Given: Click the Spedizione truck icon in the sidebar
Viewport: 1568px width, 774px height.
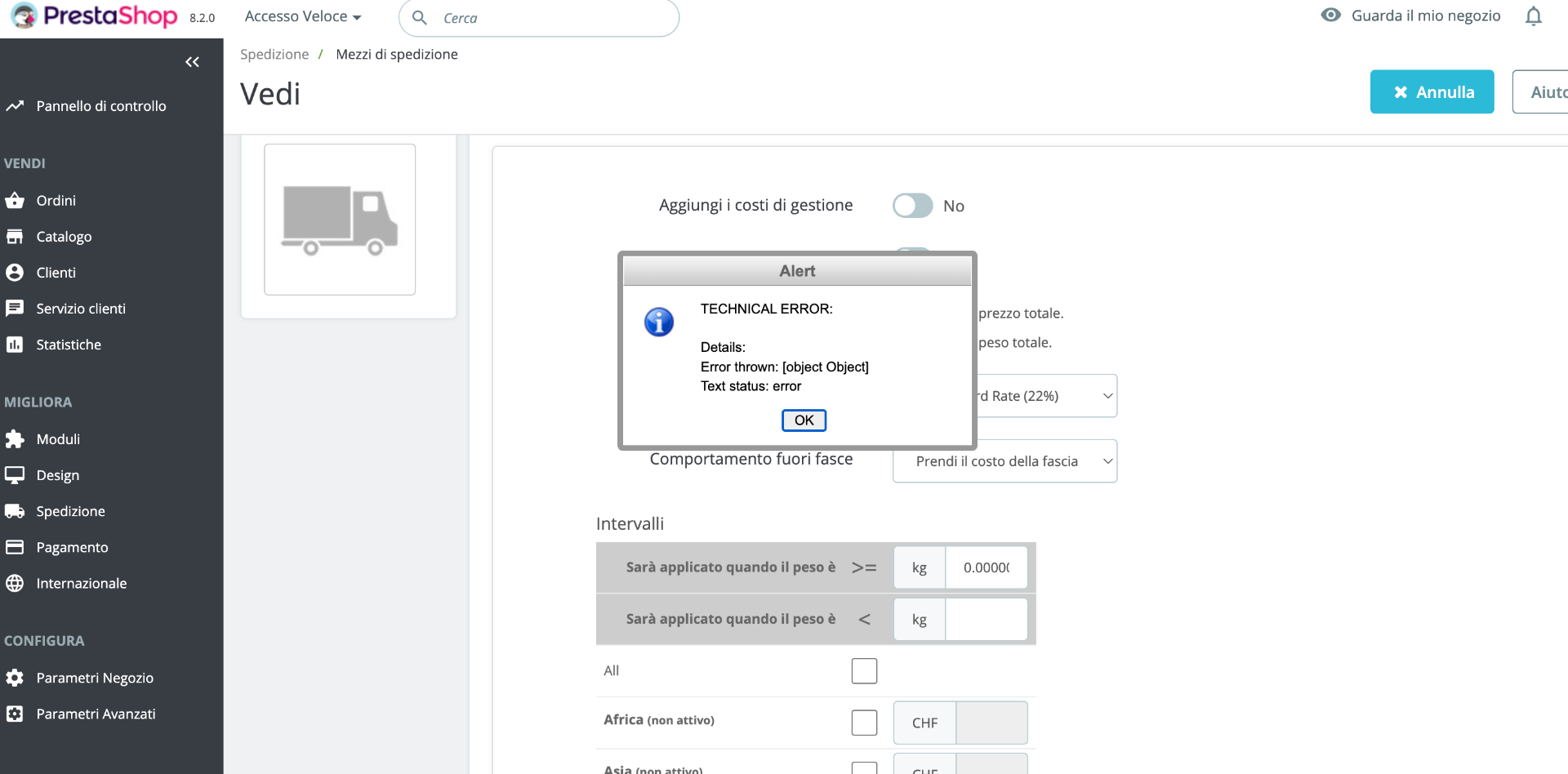Looking at the screenshot, I should [x=15, y=511].
